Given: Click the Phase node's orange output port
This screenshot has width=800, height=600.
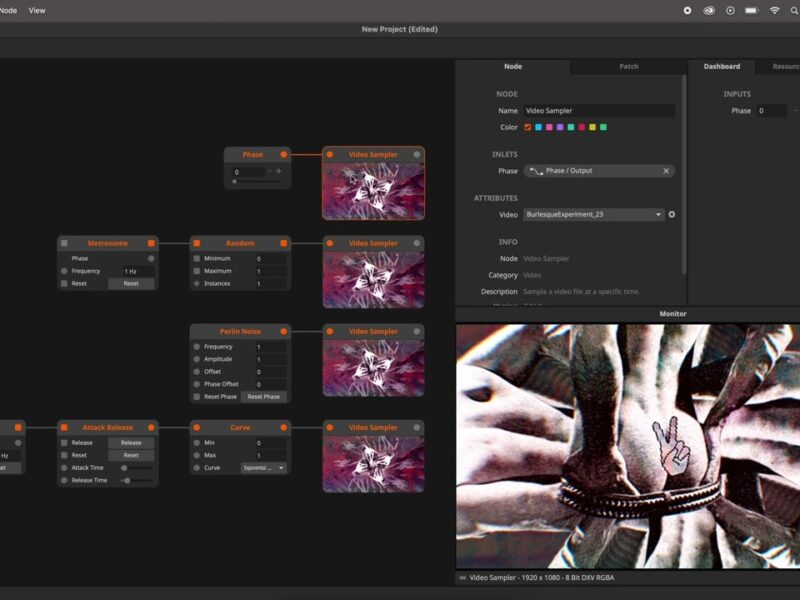Looking at the screenshot, I should click(284, 155).
